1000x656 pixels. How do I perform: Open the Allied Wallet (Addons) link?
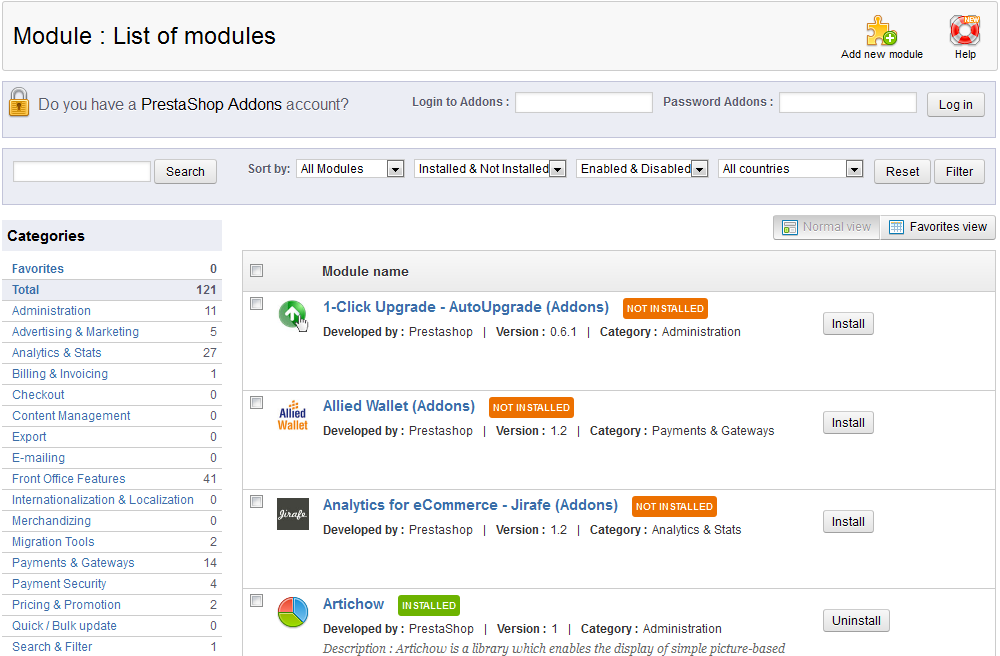pos(399,406)
